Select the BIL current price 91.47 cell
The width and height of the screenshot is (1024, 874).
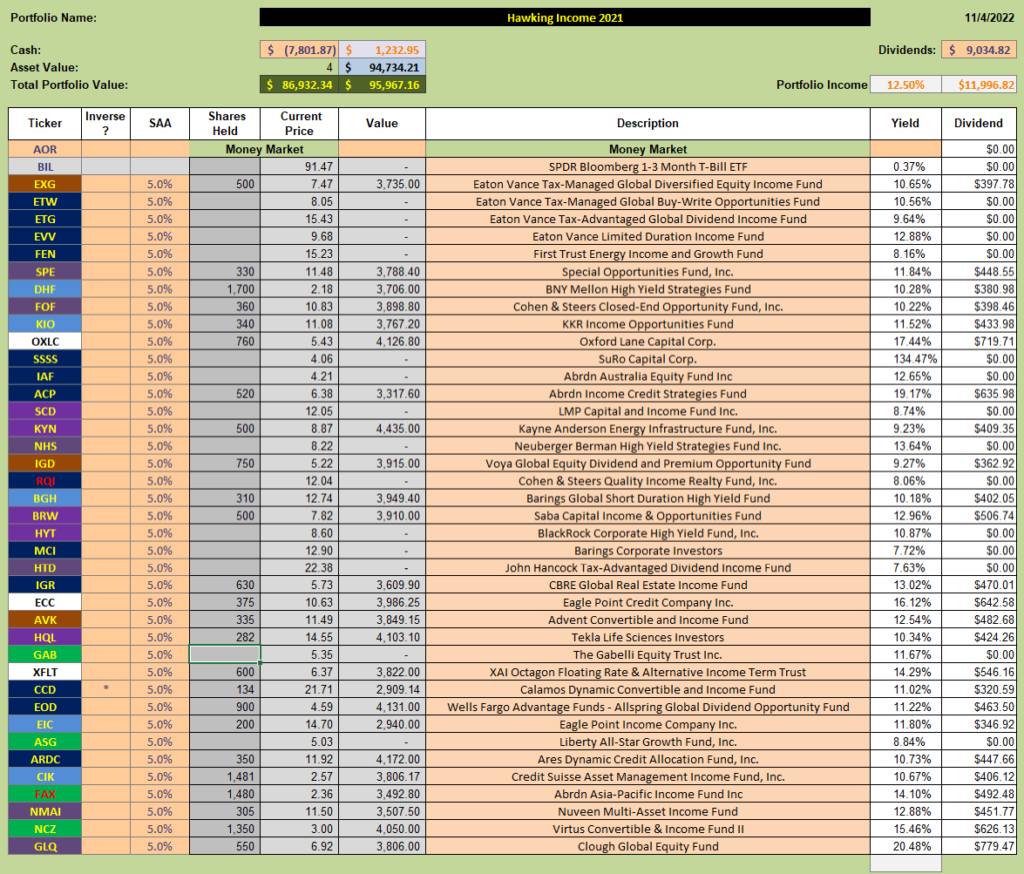(300, 167)
